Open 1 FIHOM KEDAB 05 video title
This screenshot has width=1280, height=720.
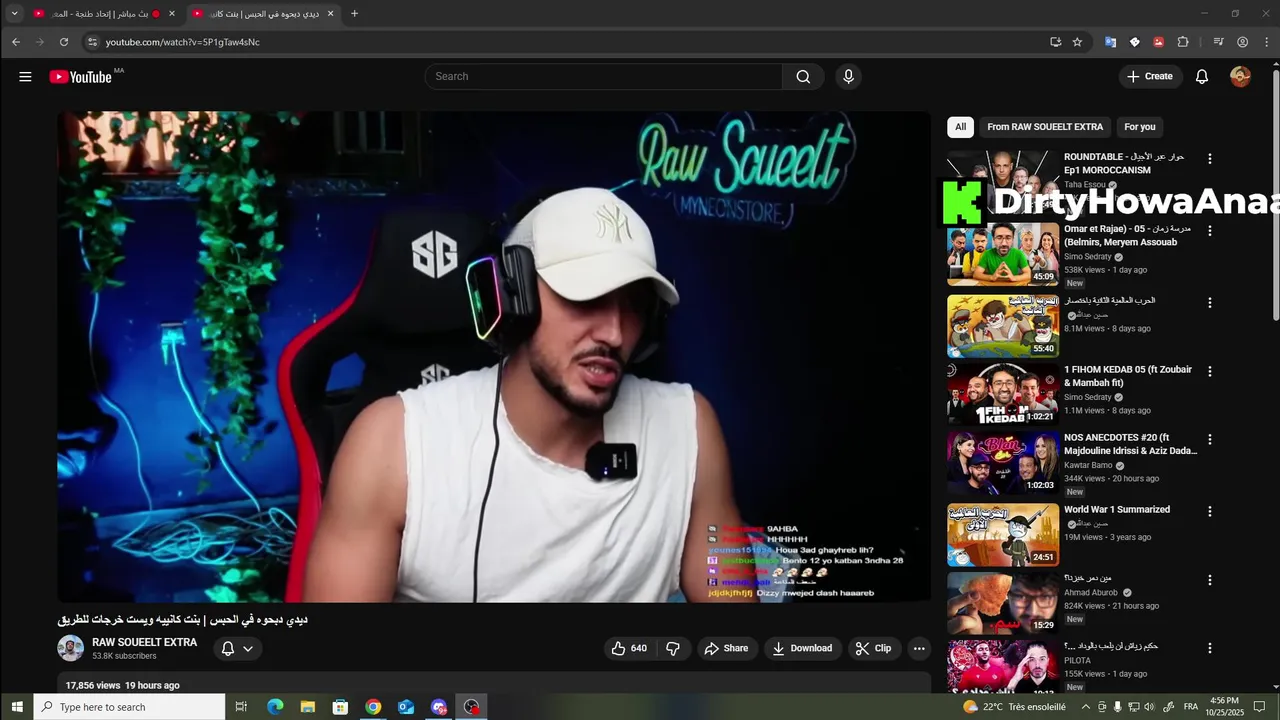[1128, 376]
